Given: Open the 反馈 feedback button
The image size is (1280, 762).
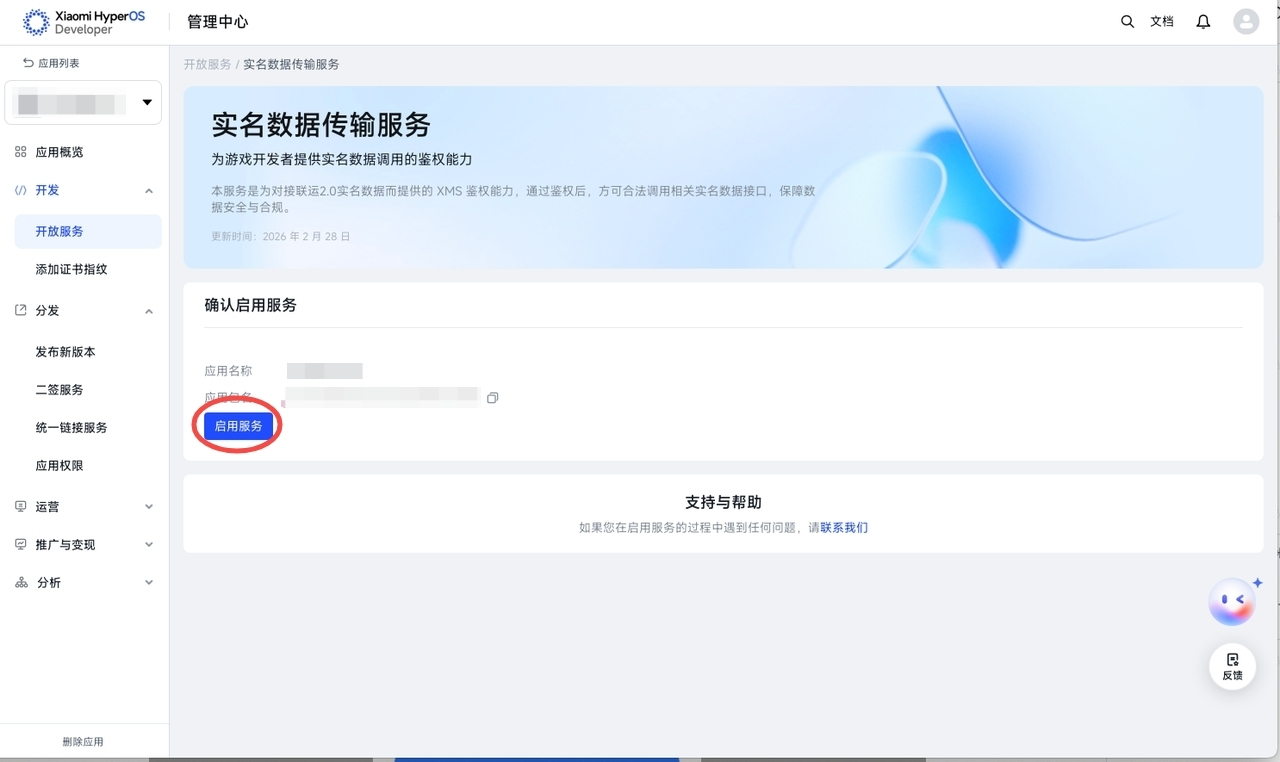Looking at the screenshot, I should (x=1232, y=667).
